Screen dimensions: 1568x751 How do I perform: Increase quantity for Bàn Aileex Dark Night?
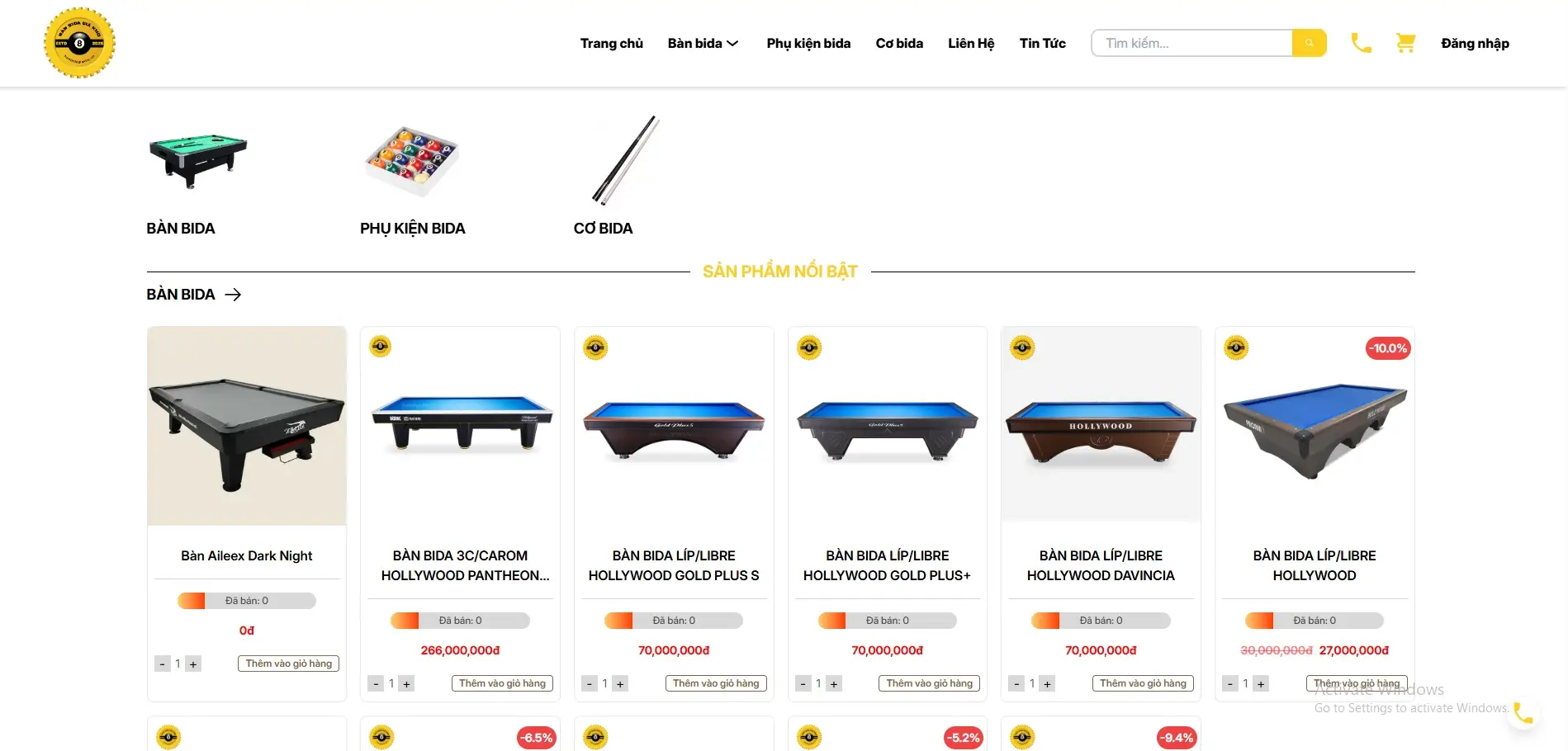tap(193, 664)
